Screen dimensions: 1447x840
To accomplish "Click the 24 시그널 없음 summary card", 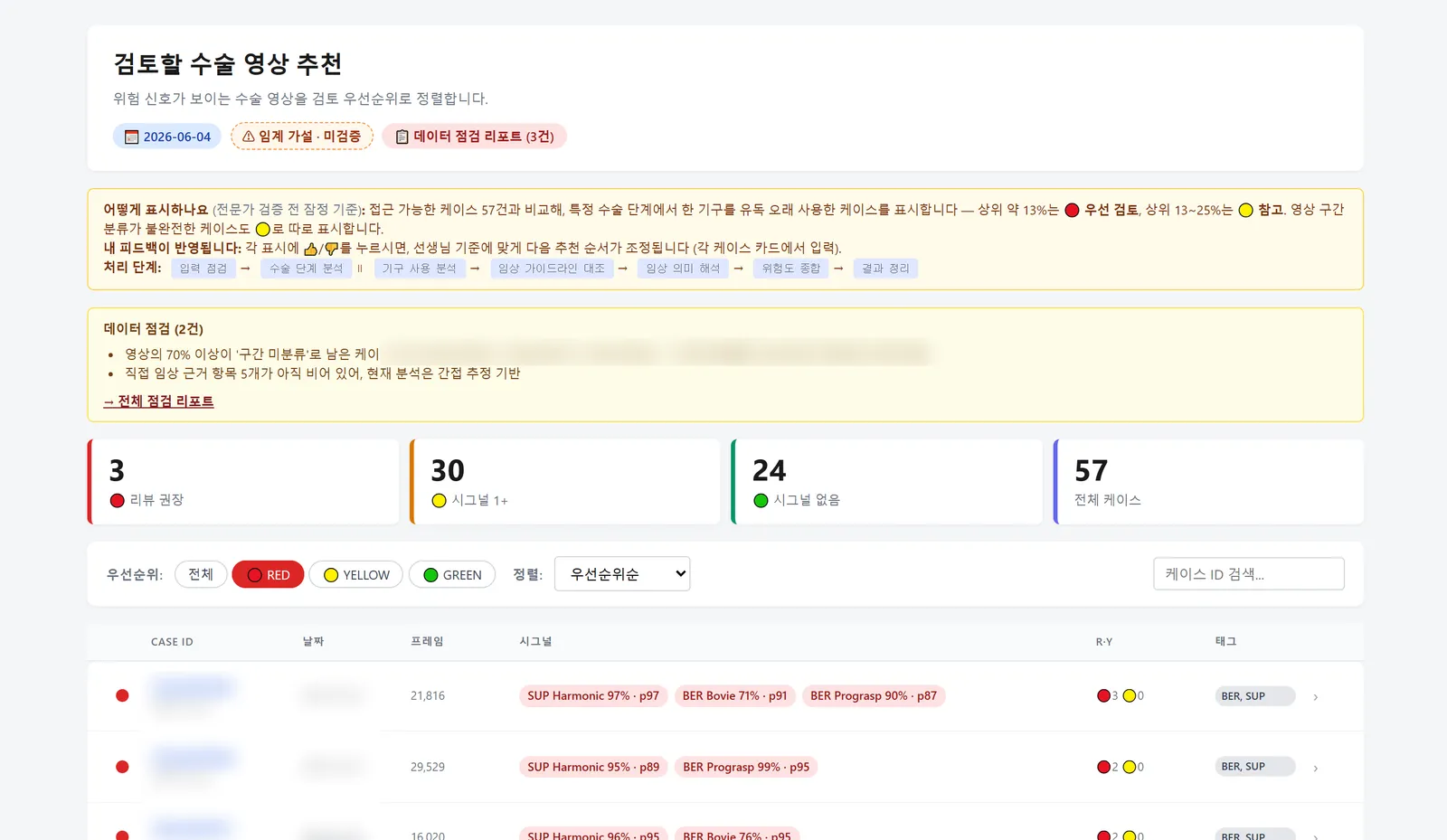I will (887, 482).
